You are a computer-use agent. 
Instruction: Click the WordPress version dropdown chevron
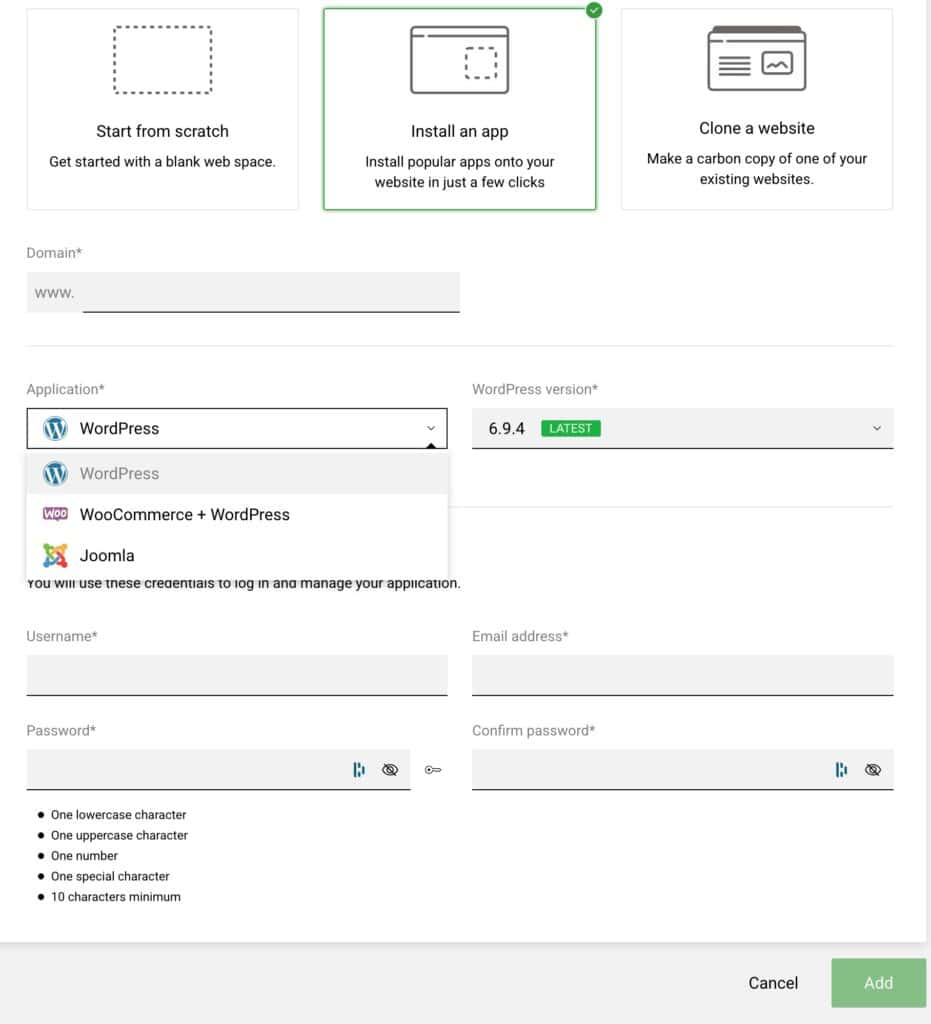[x=877, y=428]
